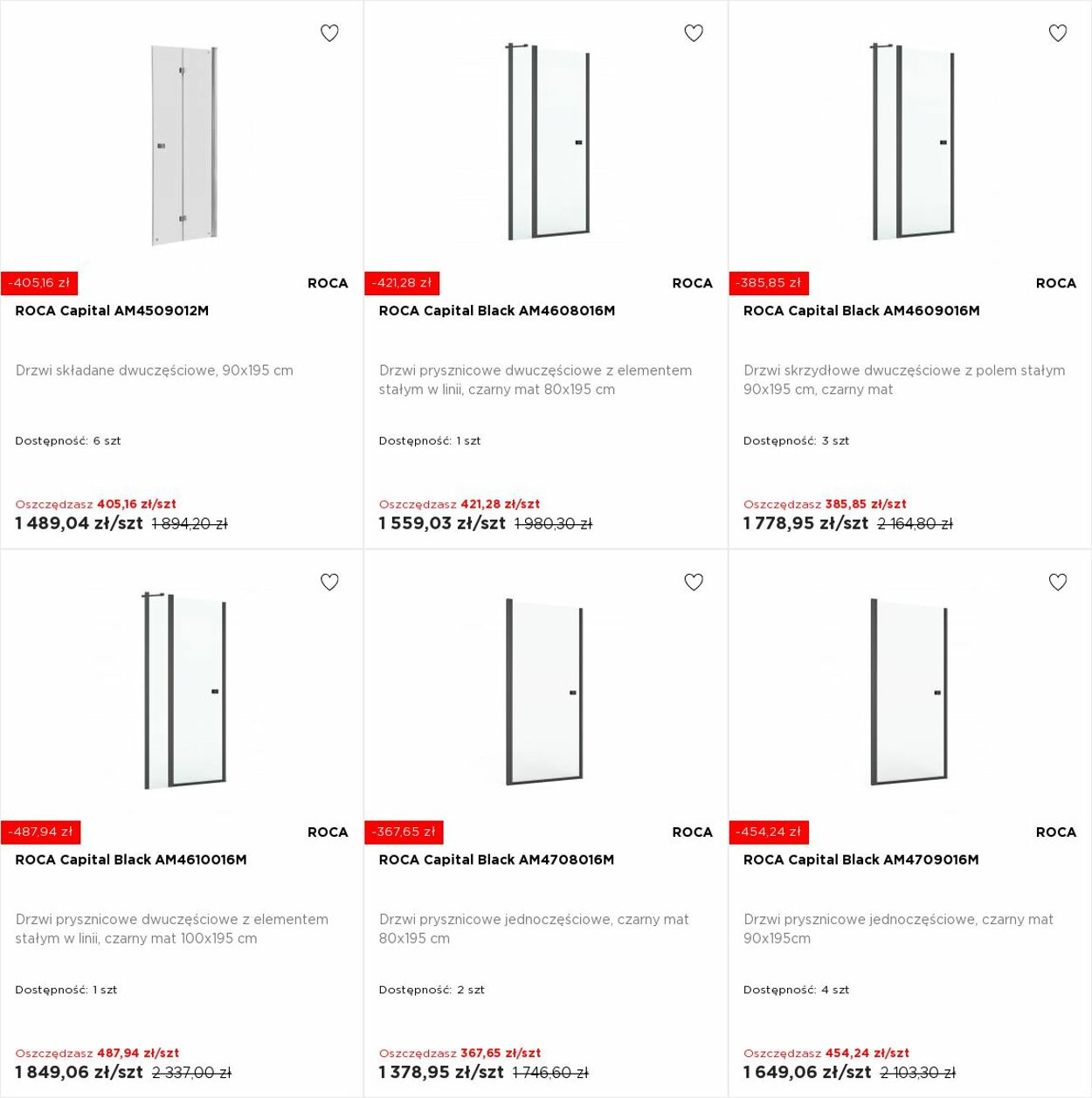Click heart icon on AM4609016M product
The image size is (1092, 1098).
(x=1058, y=33)
